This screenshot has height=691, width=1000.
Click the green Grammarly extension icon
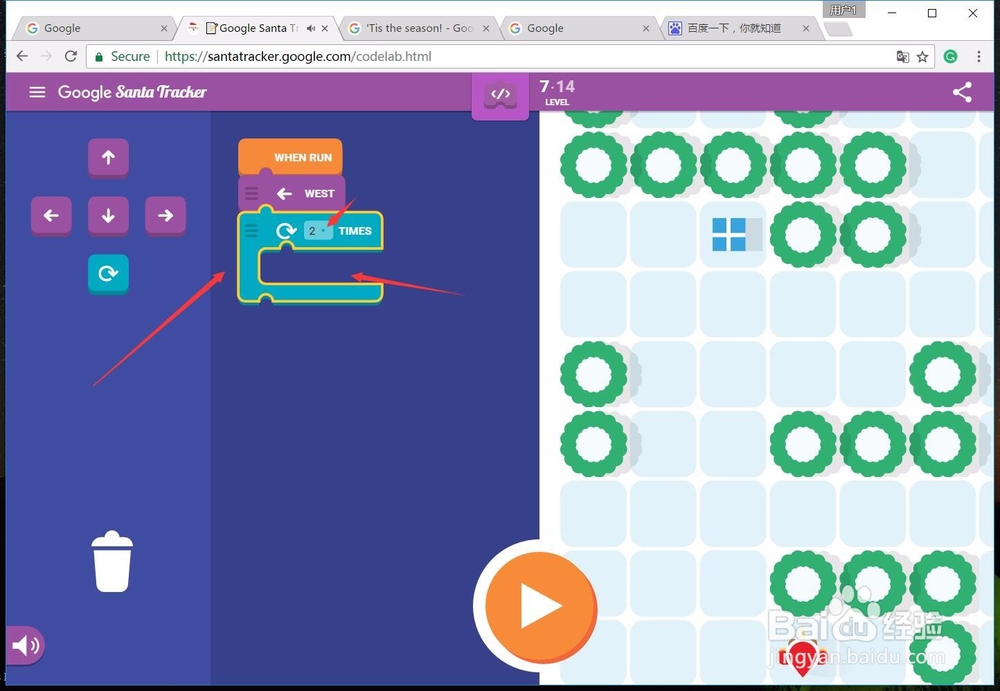point(950,56)
